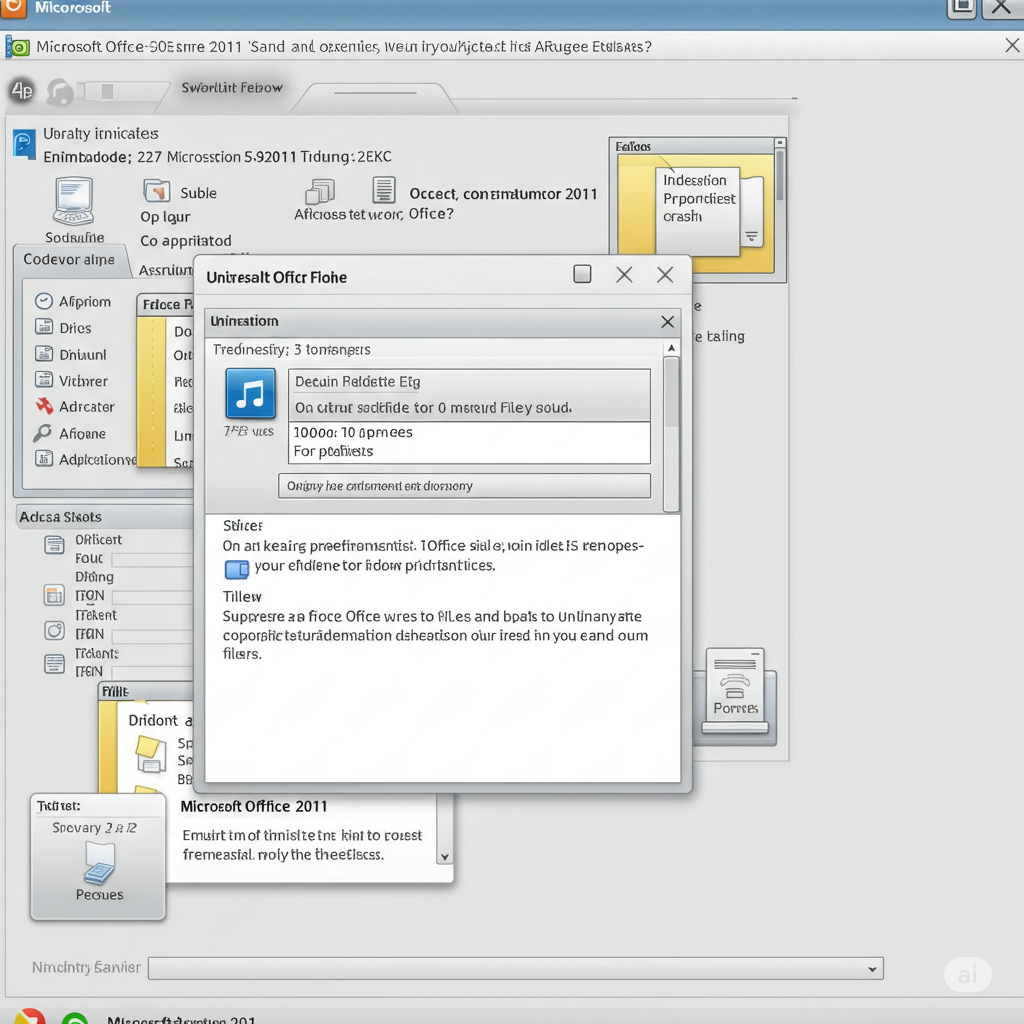Click the Fouc input field

(153, 560)
